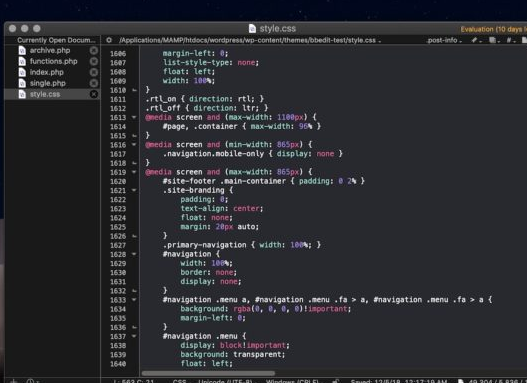Click the single.php file icon
Screen dimensions: 527x383
click(22, 83)
